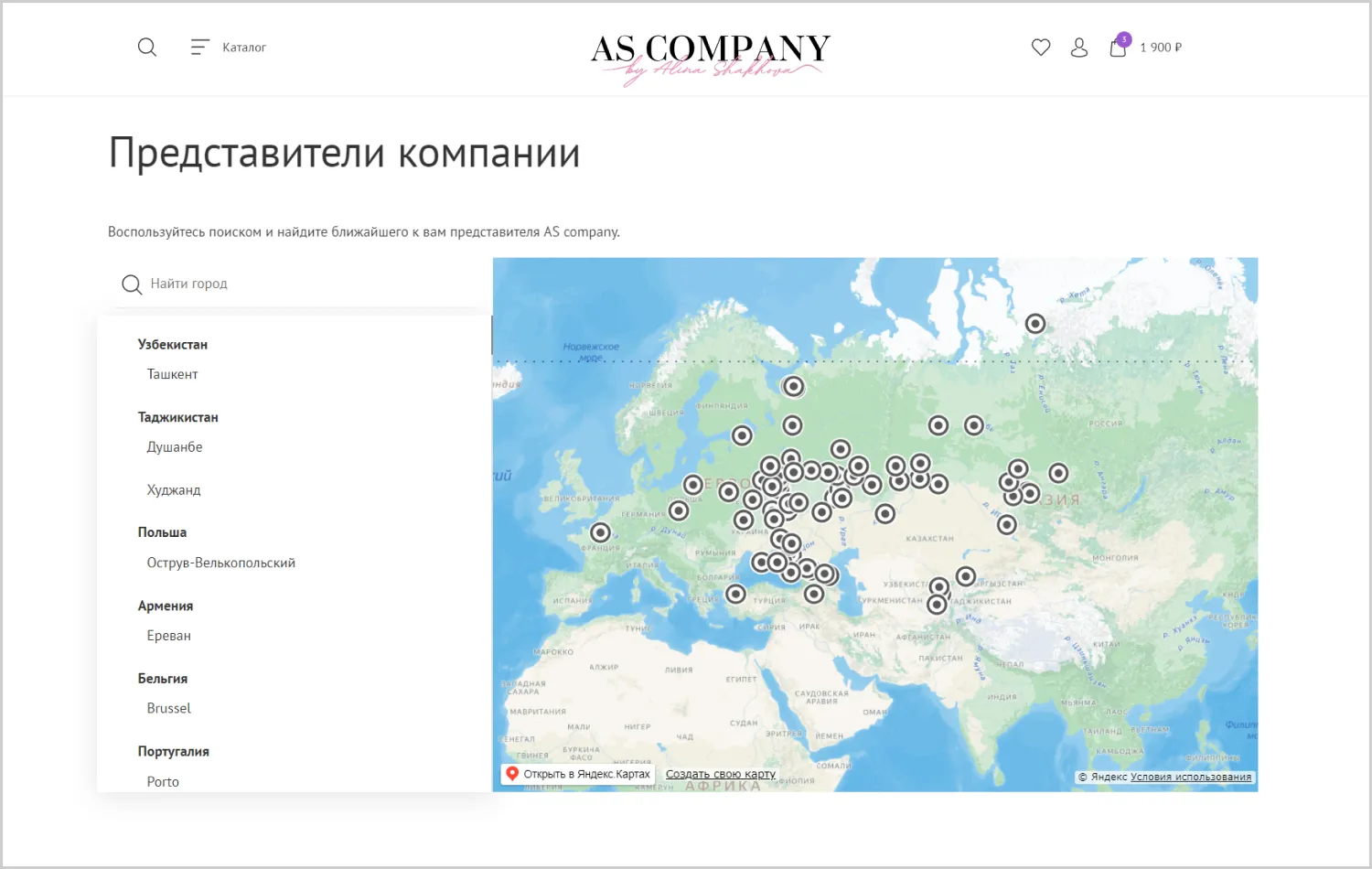Click the magnifier in city search

coord(132,284)
